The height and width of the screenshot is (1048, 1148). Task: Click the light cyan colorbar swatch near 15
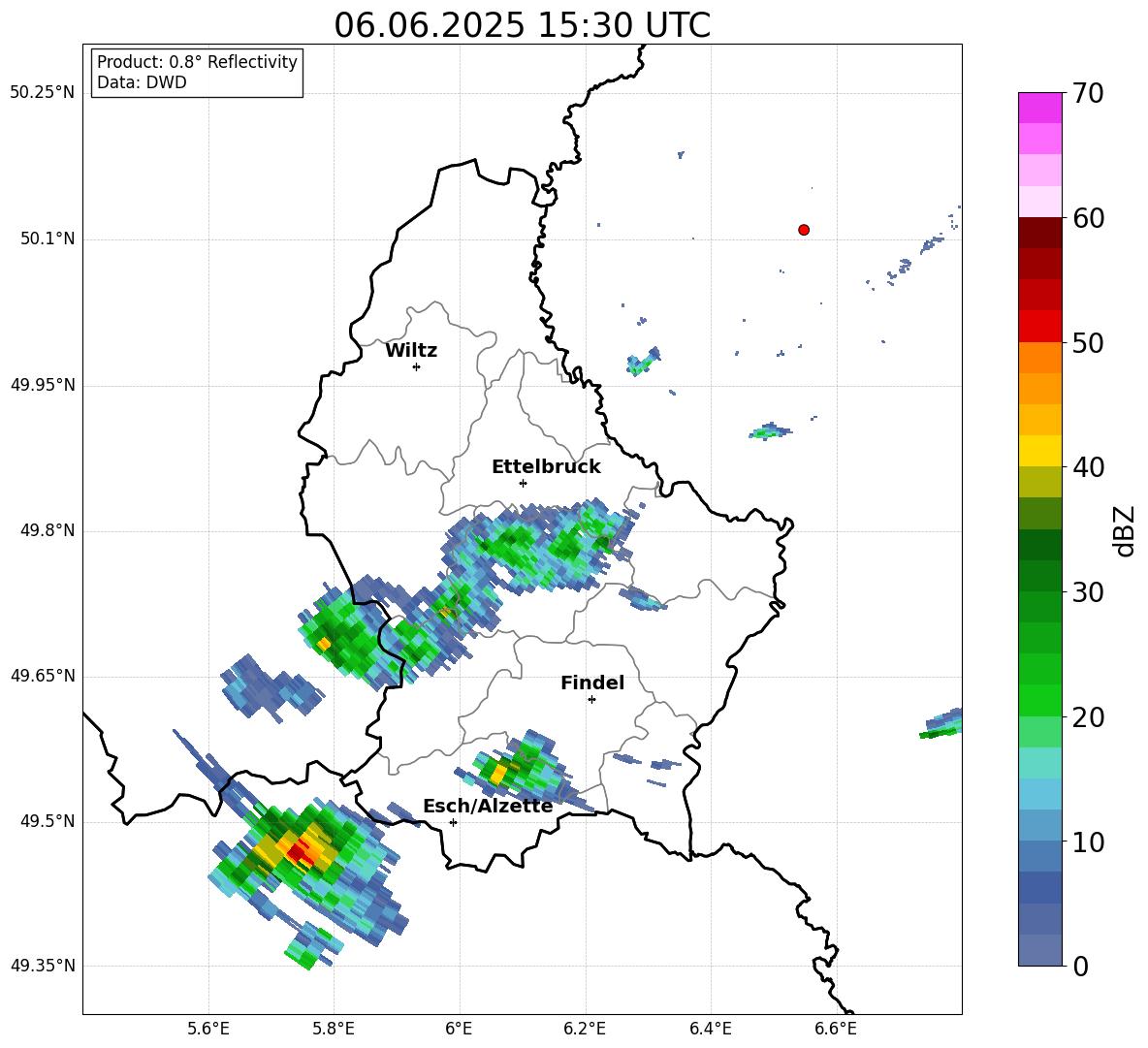coord(1039,763)
